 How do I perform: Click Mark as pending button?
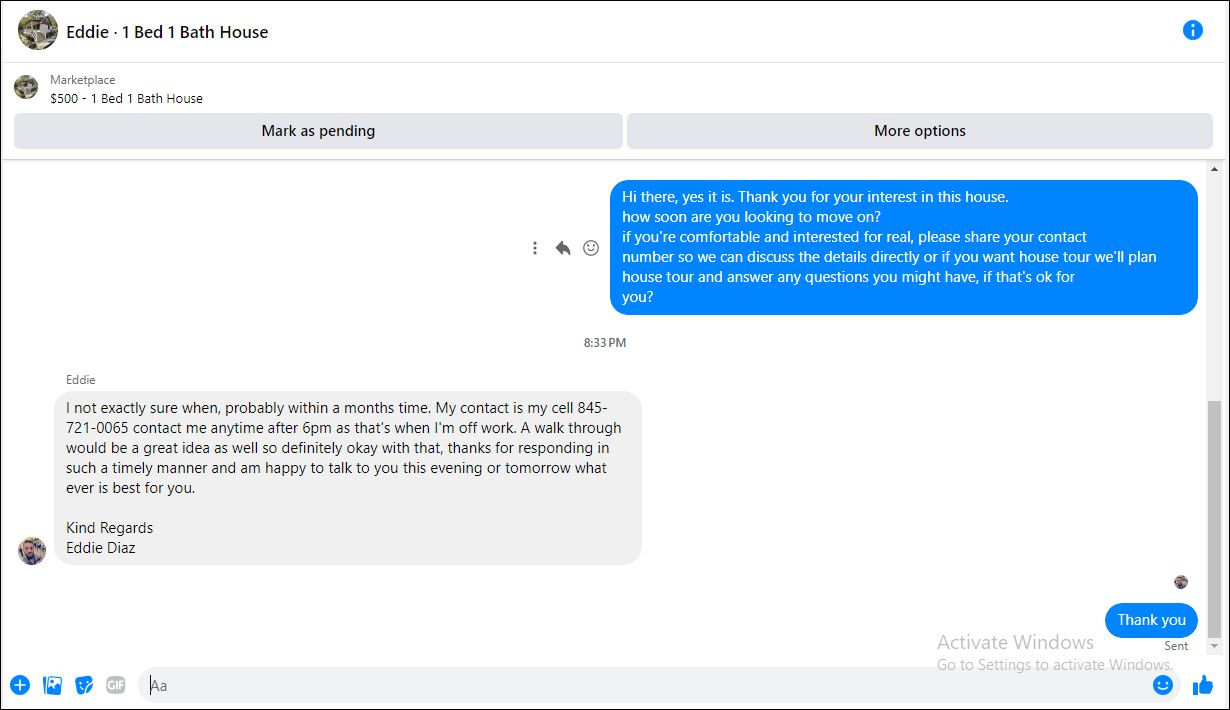pyautogui.click(x=318, y=131)
